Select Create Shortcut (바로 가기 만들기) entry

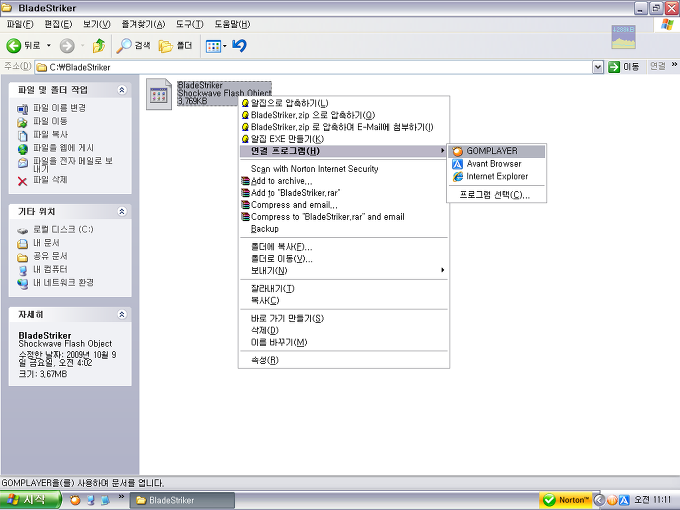point(343,318)
